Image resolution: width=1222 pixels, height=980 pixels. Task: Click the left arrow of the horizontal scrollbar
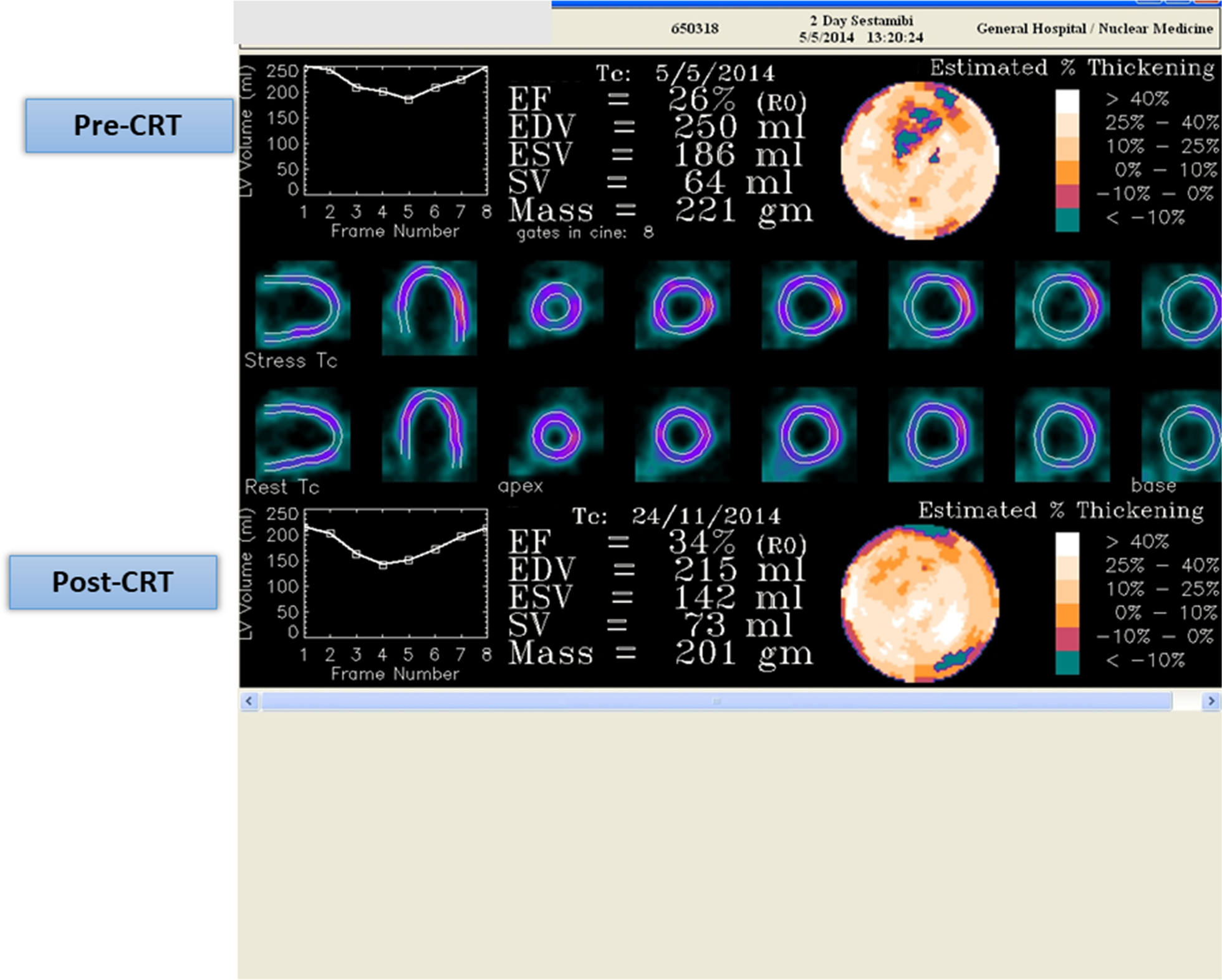(x=249, y=701)
